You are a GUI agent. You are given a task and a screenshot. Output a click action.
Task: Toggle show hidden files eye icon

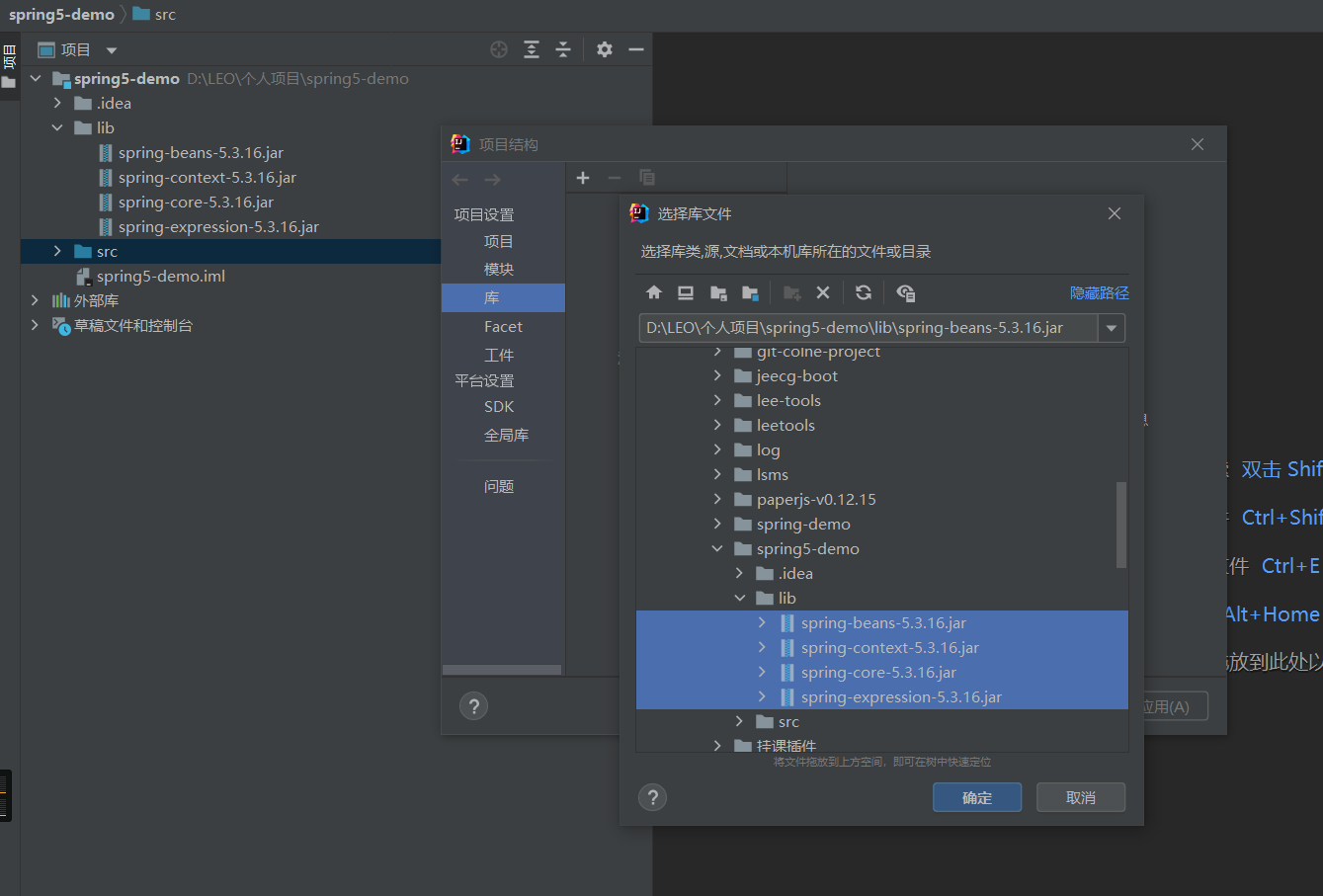[x=905, y=292]
